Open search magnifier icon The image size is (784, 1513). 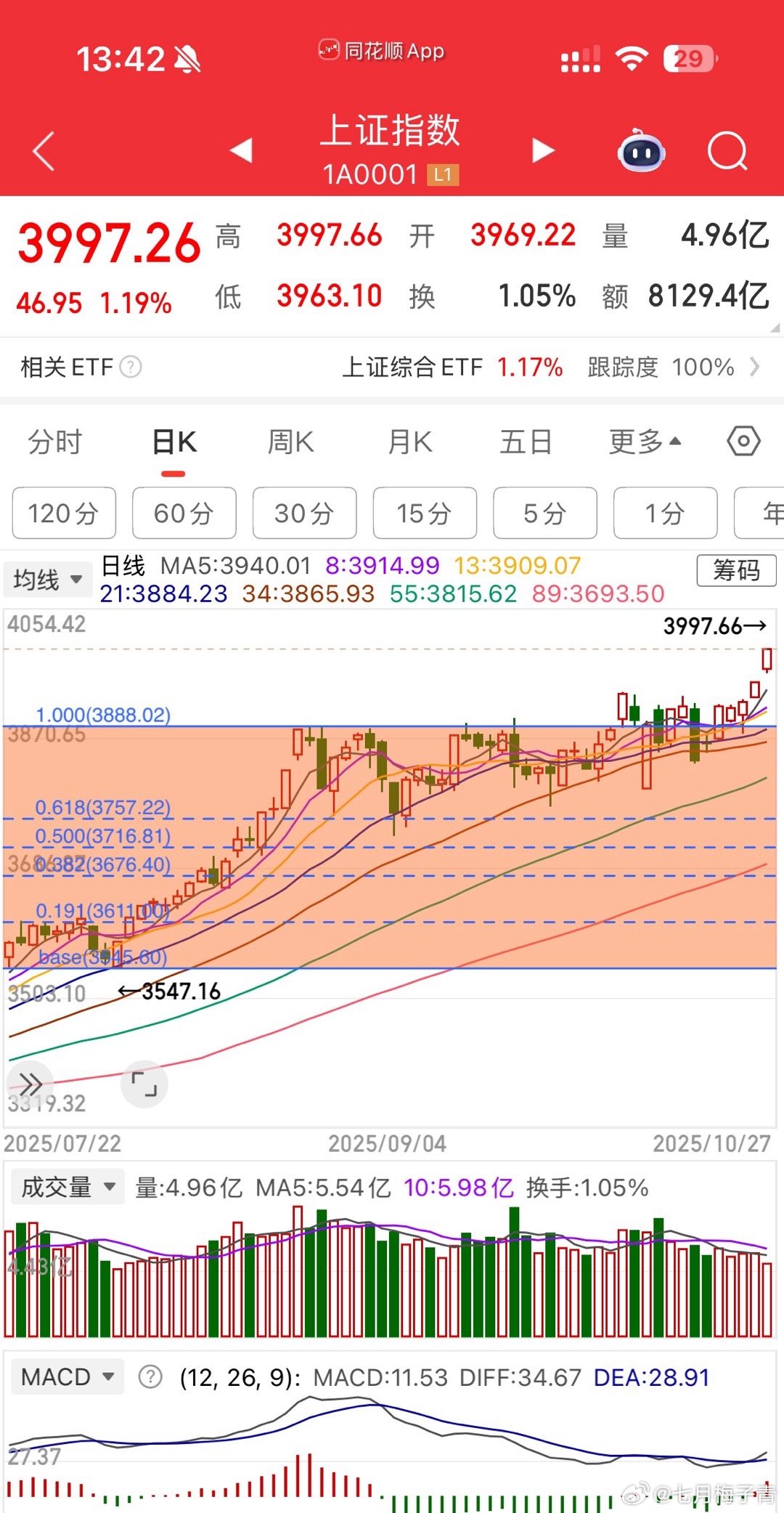(x=727, y=151)
